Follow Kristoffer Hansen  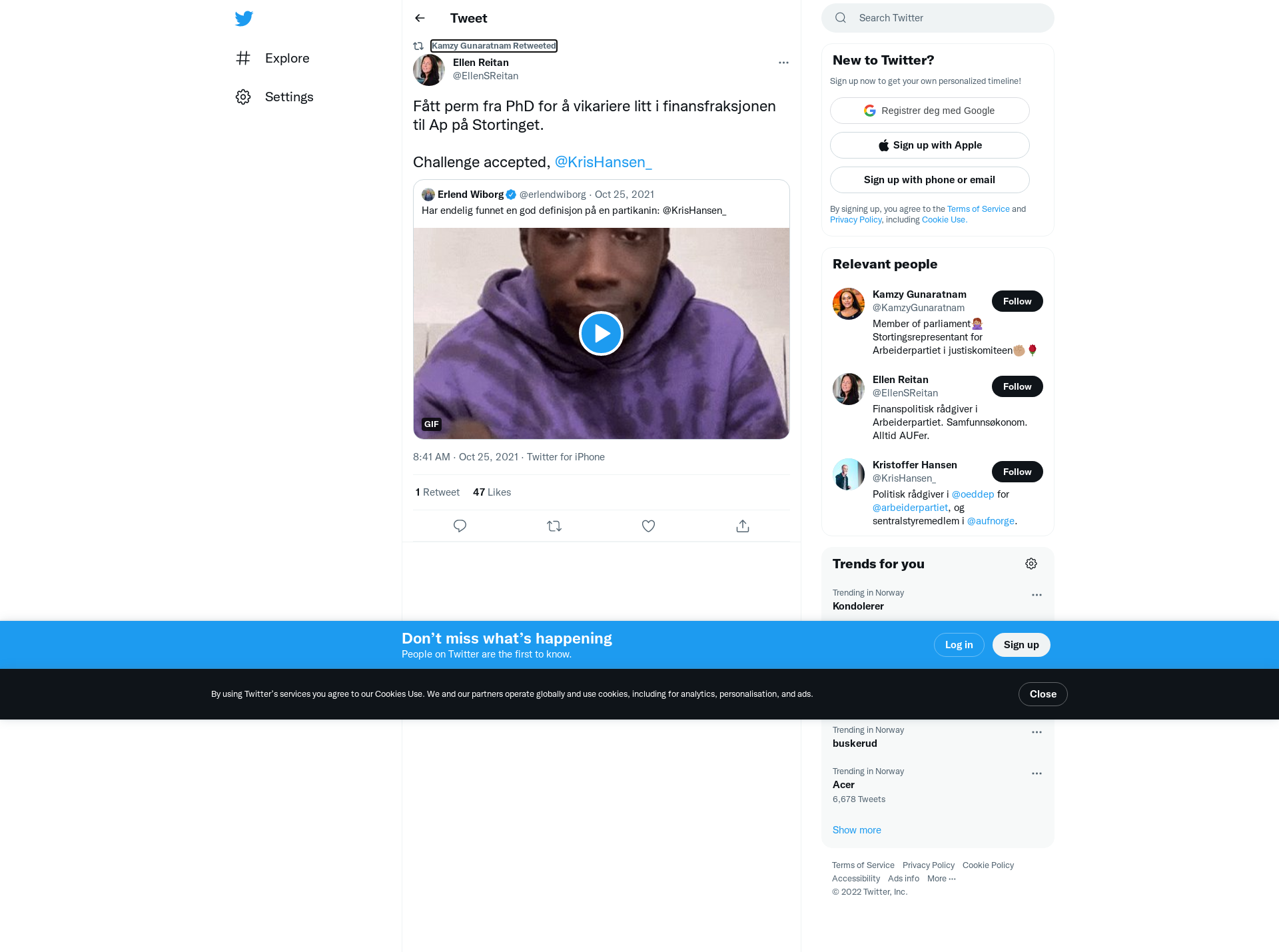pos(1017,472)
